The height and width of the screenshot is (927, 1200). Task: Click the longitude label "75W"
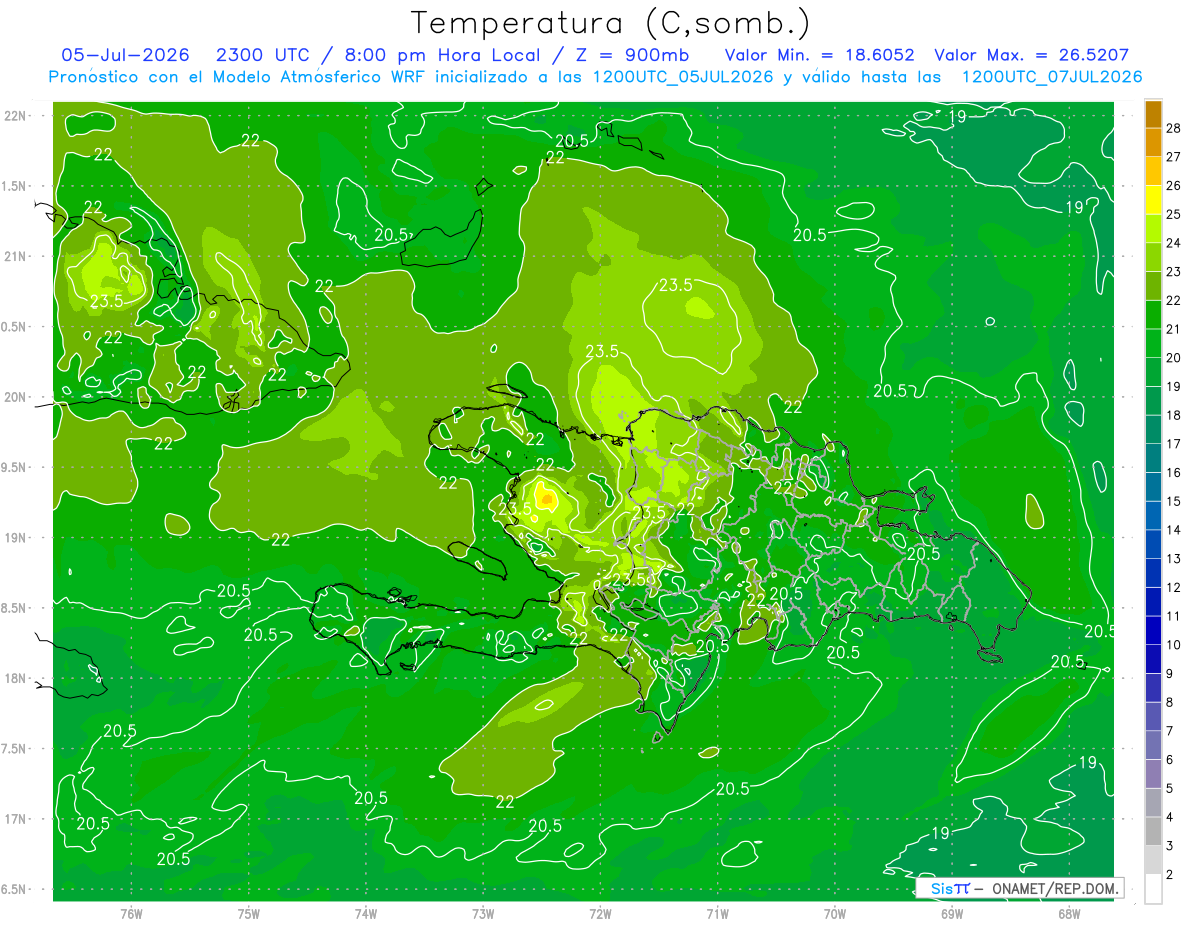click(249, 913)
